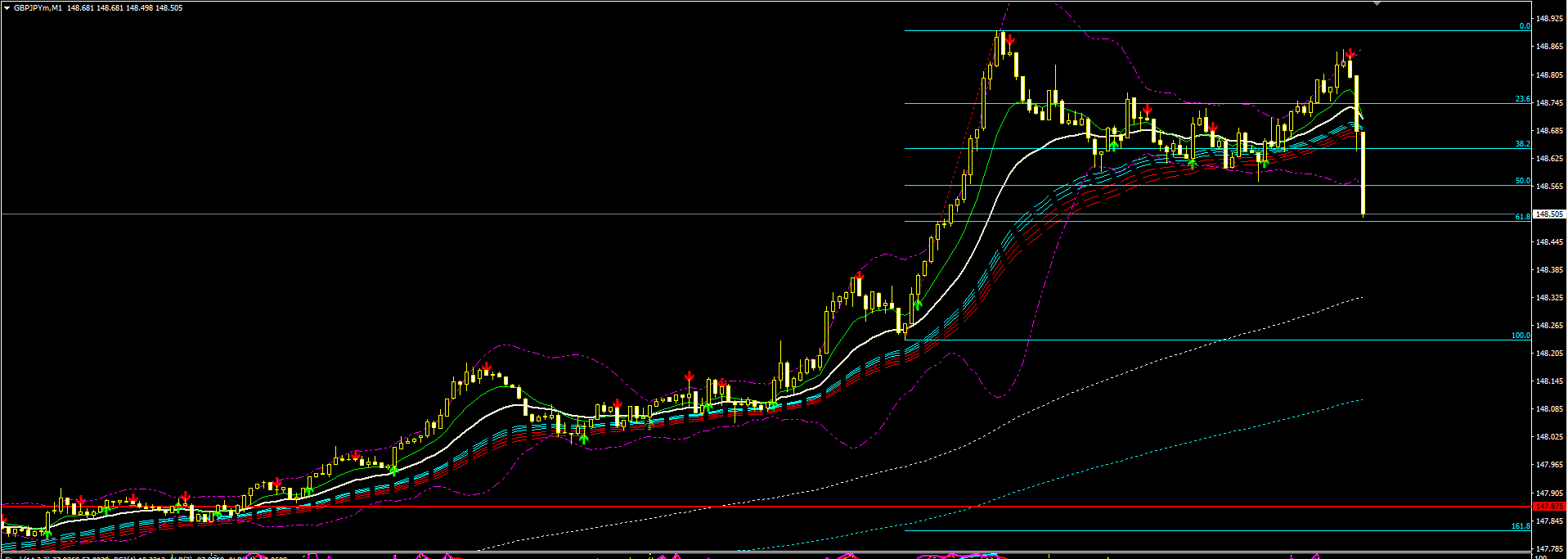Click the red sell arrow above the latest candles
Image resolution: width=1568 pixels, height=559 pixels.
[1351, 53]
